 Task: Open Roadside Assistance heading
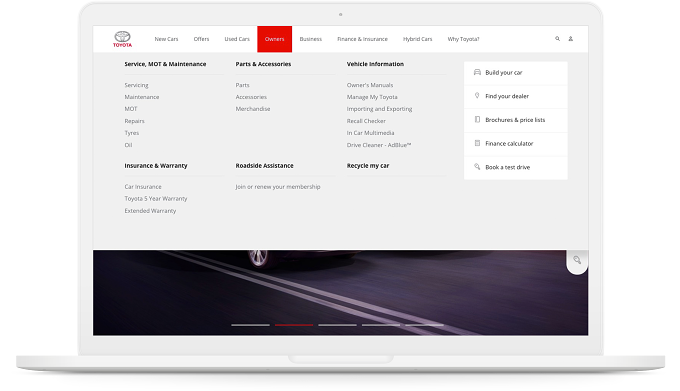coord(265,166)
